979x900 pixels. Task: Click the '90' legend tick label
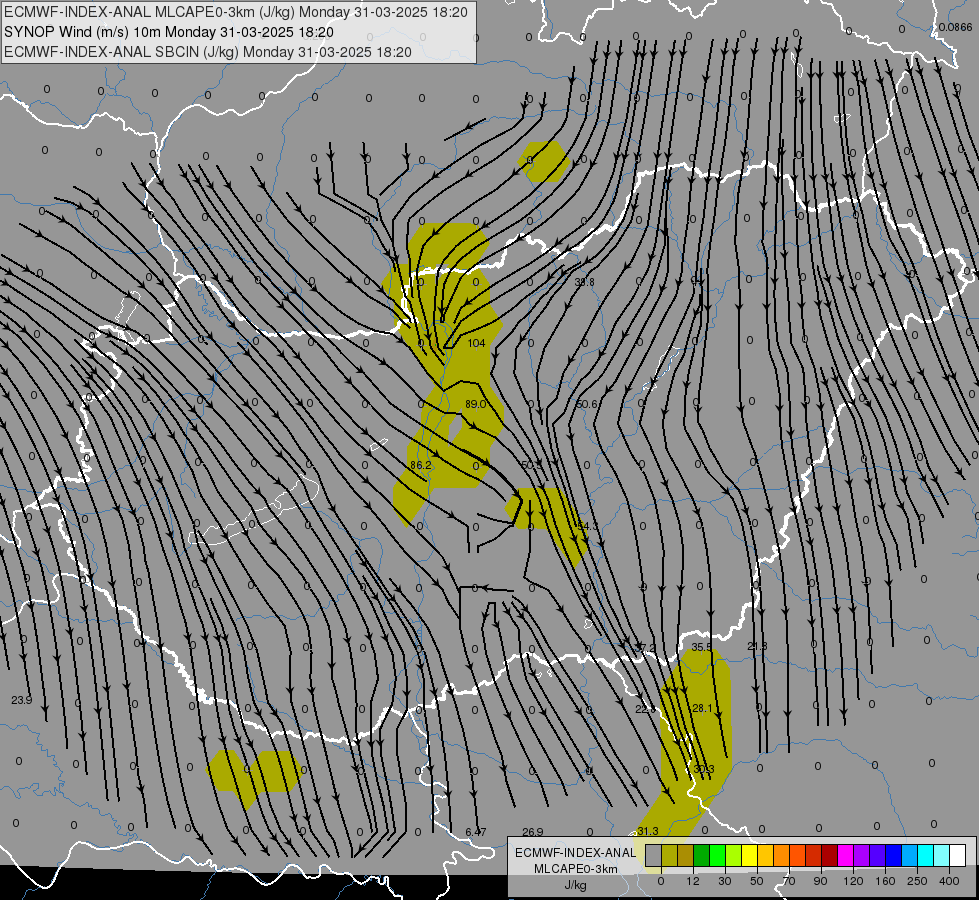click(820, 881)
